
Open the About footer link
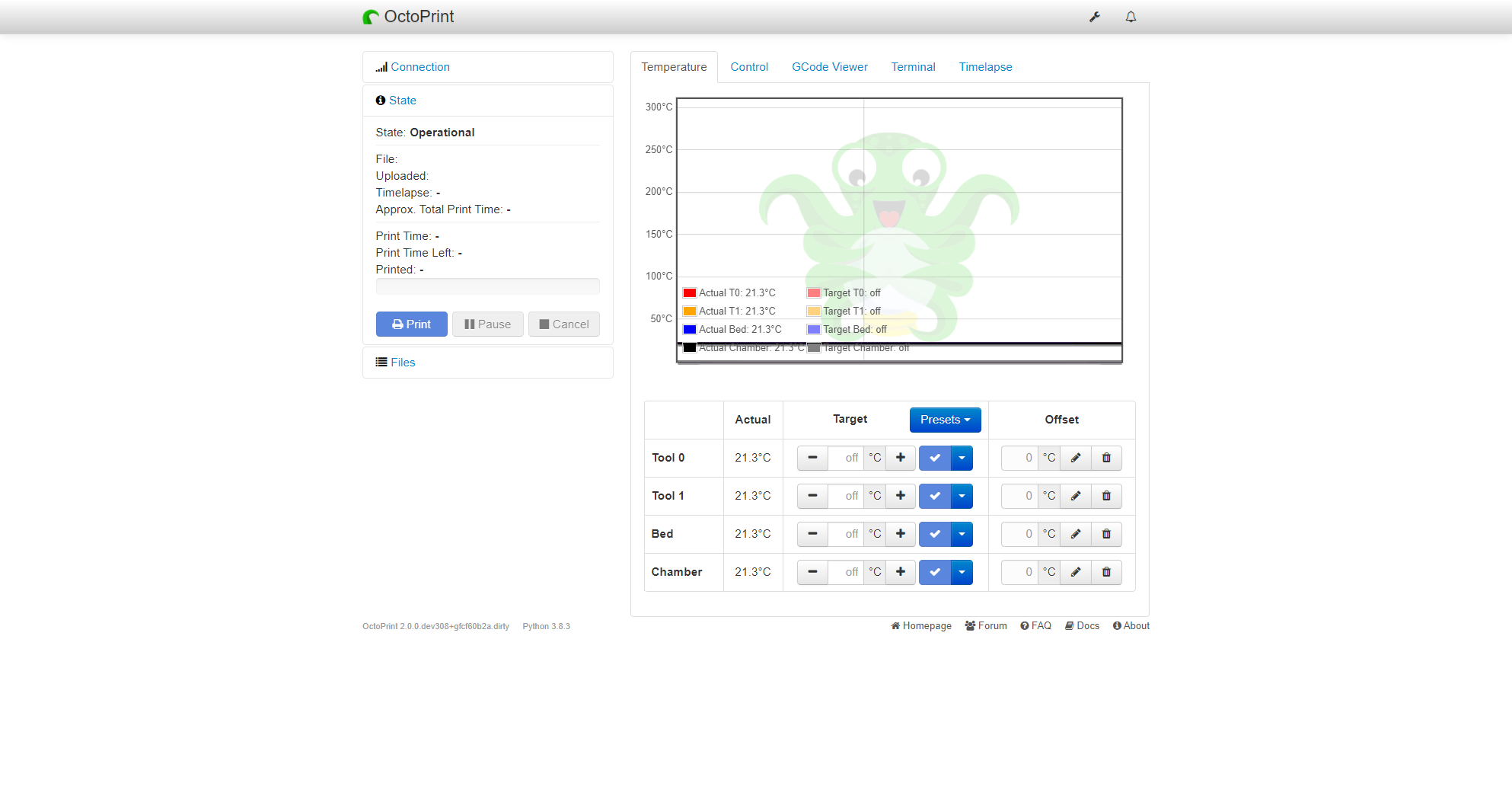(1131, 626)
